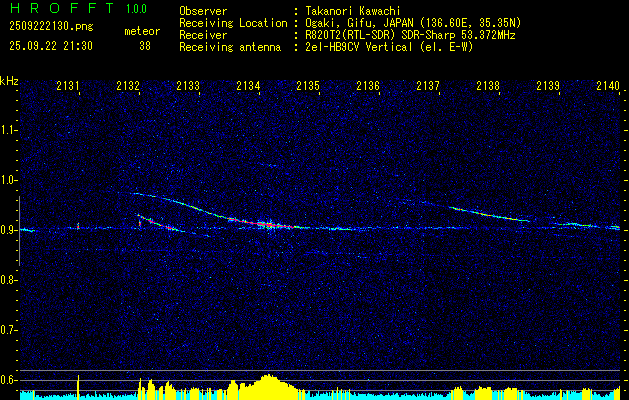Click time marker 2135
The image size is (629, 400).
click(308, 85)
